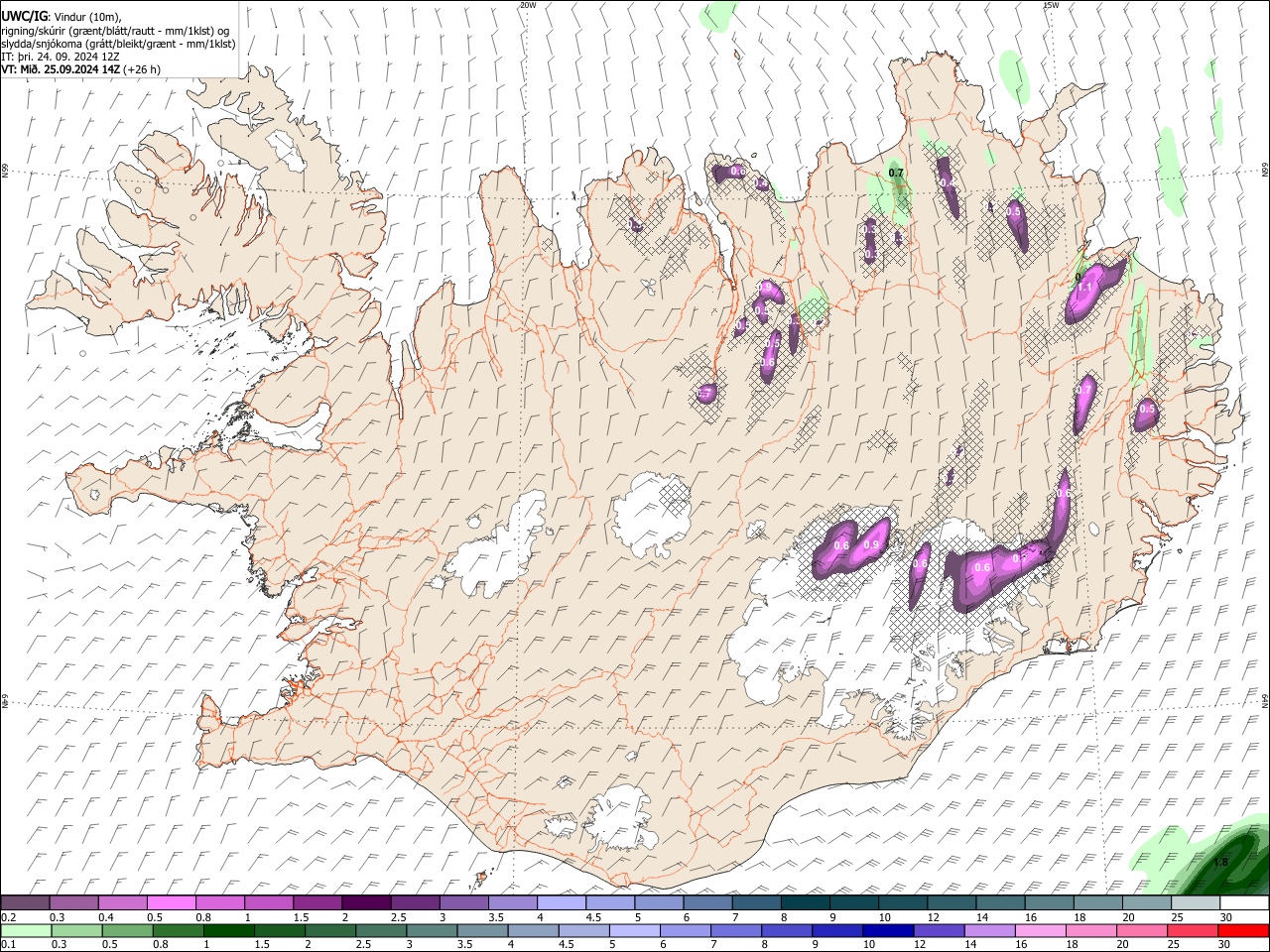The height and width of the screenshot is (952, 1270).
Task: Click the '0.4' label under the snow legend
Action: tap(105, 917)
